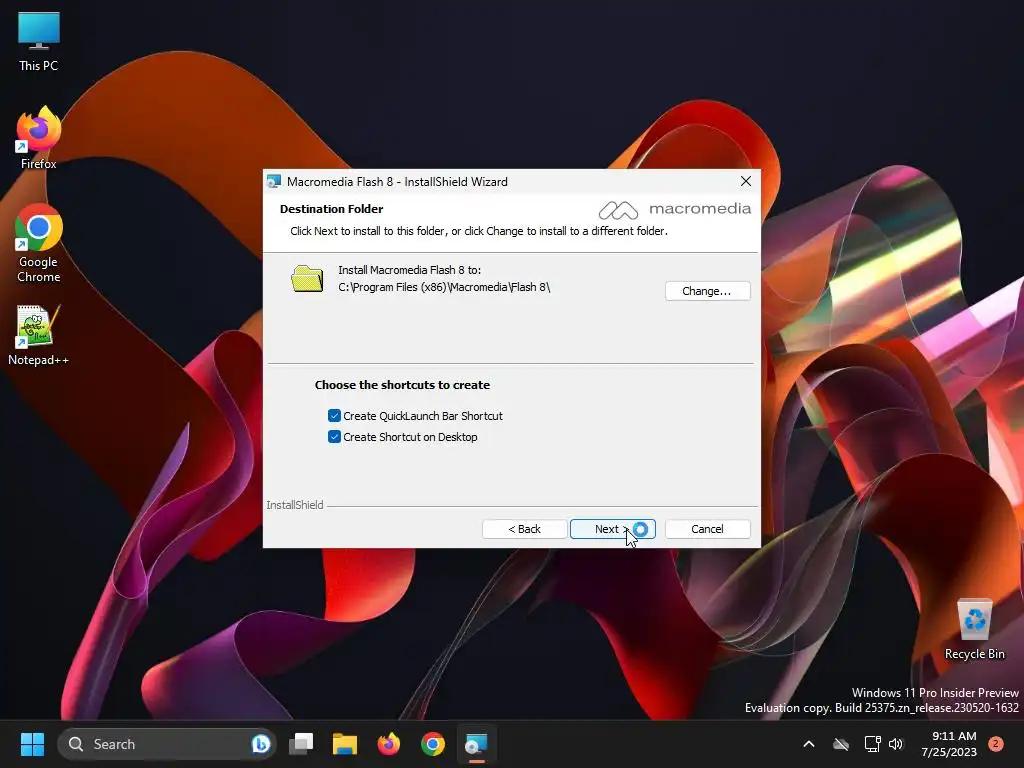Viewport: 1024px width, 768px height.
Task: Cancel the Flash 8 installation
Action: (x=707, y=529)
